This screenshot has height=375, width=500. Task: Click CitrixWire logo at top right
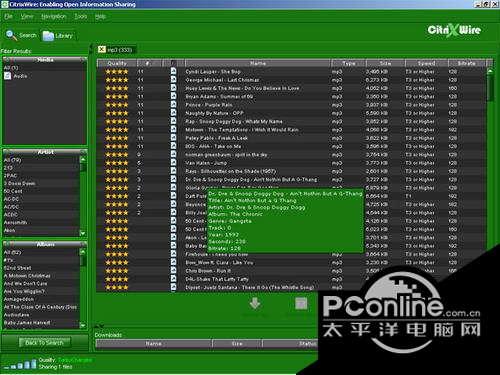(454, 30)
